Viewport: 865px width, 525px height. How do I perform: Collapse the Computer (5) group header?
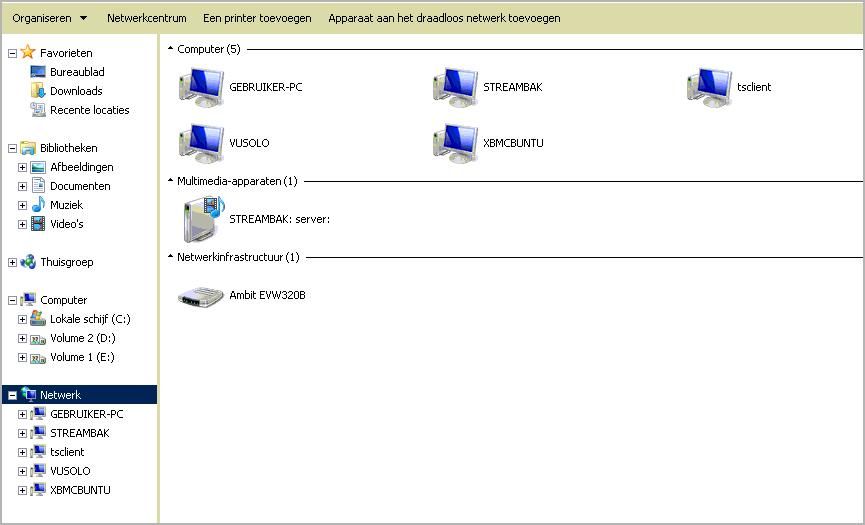click(x=170, y=49)
